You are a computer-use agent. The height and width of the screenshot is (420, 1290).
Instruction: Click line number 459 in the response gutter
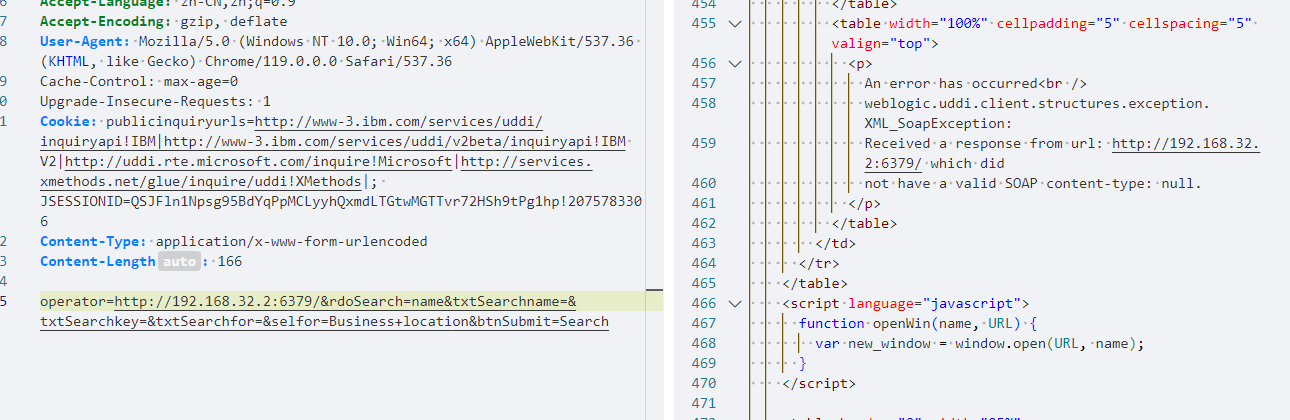pos(704,143)
